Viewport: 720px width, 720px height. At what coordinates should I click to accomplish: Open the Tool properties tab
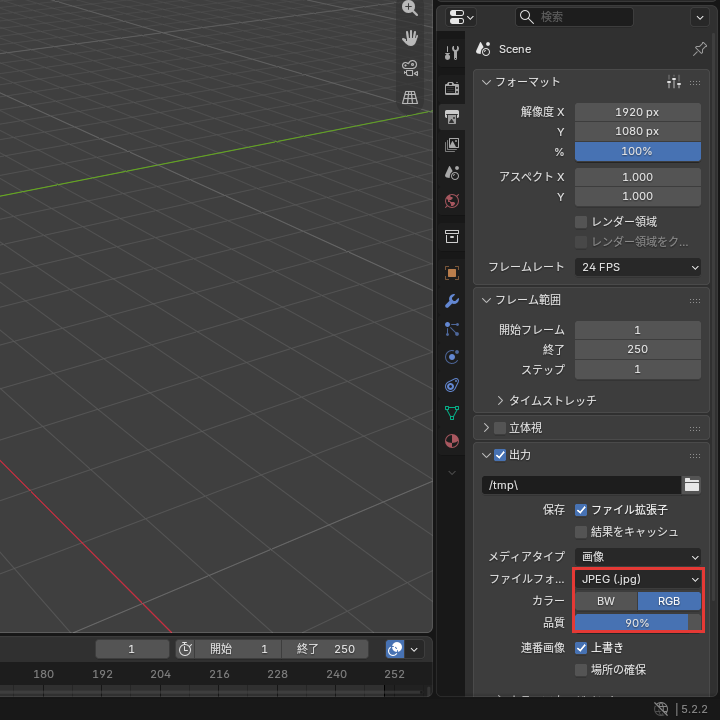tap(452, 52)
